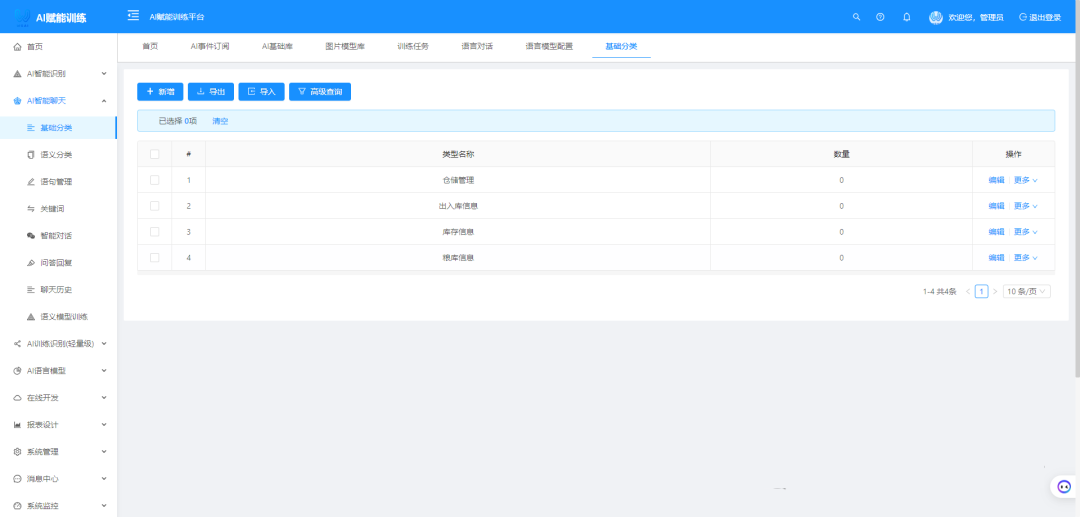Check the box for the 仓储管理 row

pyautogui.click(x=154, y=180)
